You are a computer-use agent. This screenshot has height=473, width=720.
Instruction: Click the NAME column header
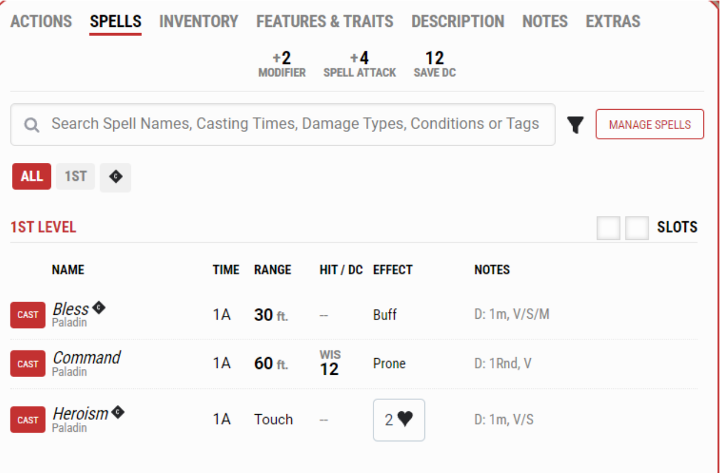tap(68, 270)
